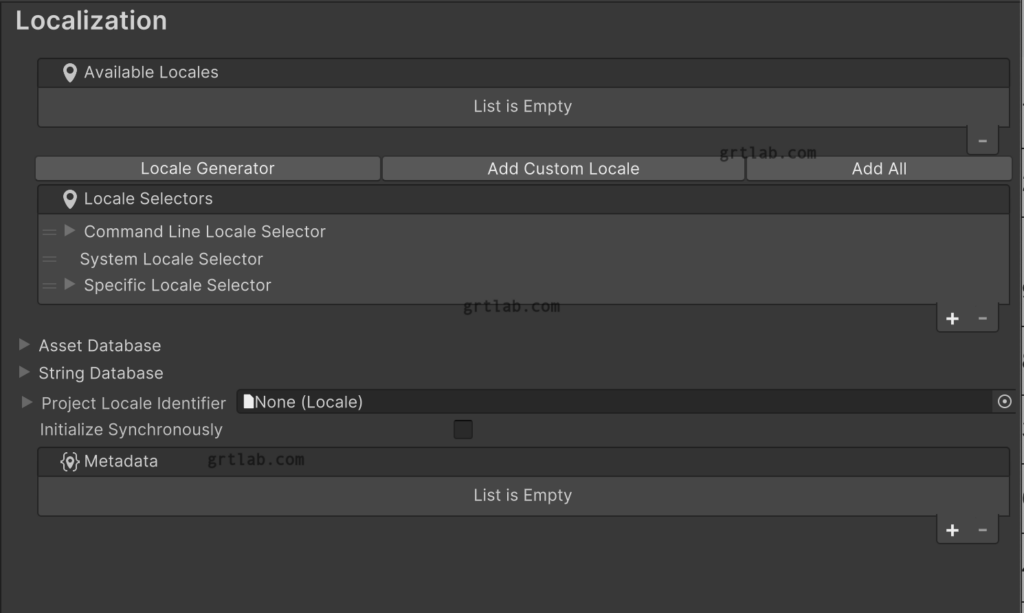Click the drag handle beside Command Line Locale Selector

coord(49,231)
